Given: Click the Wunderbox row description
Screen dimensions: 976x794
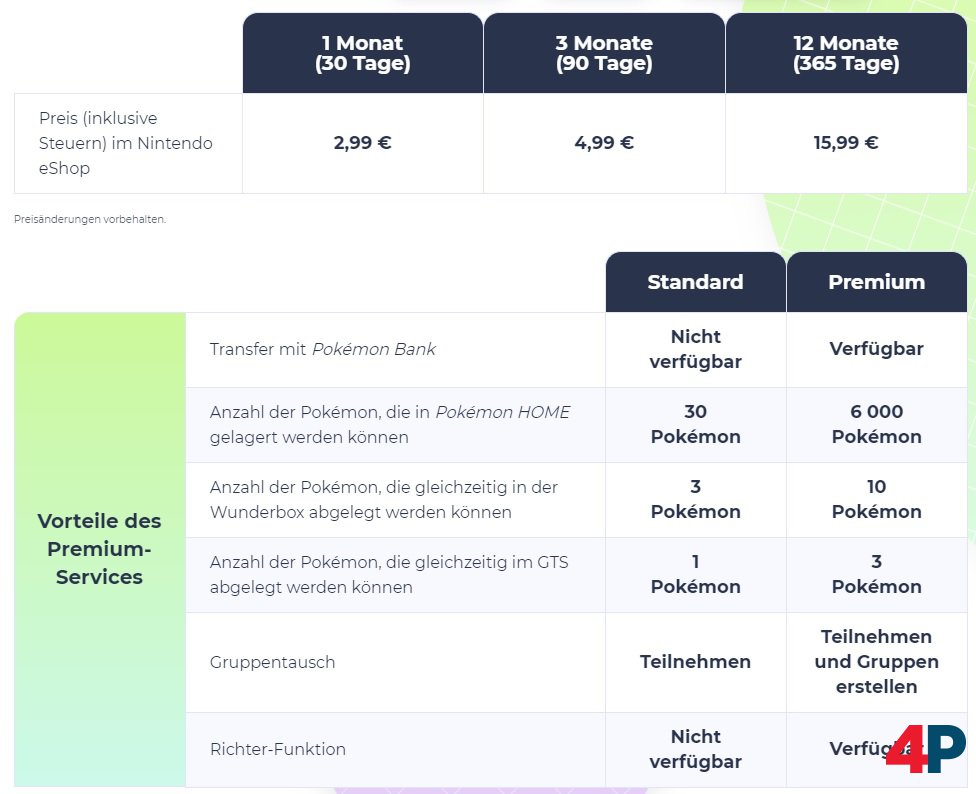Looking at the screenshot, I should pyautogui.click(x=384, y=499).
